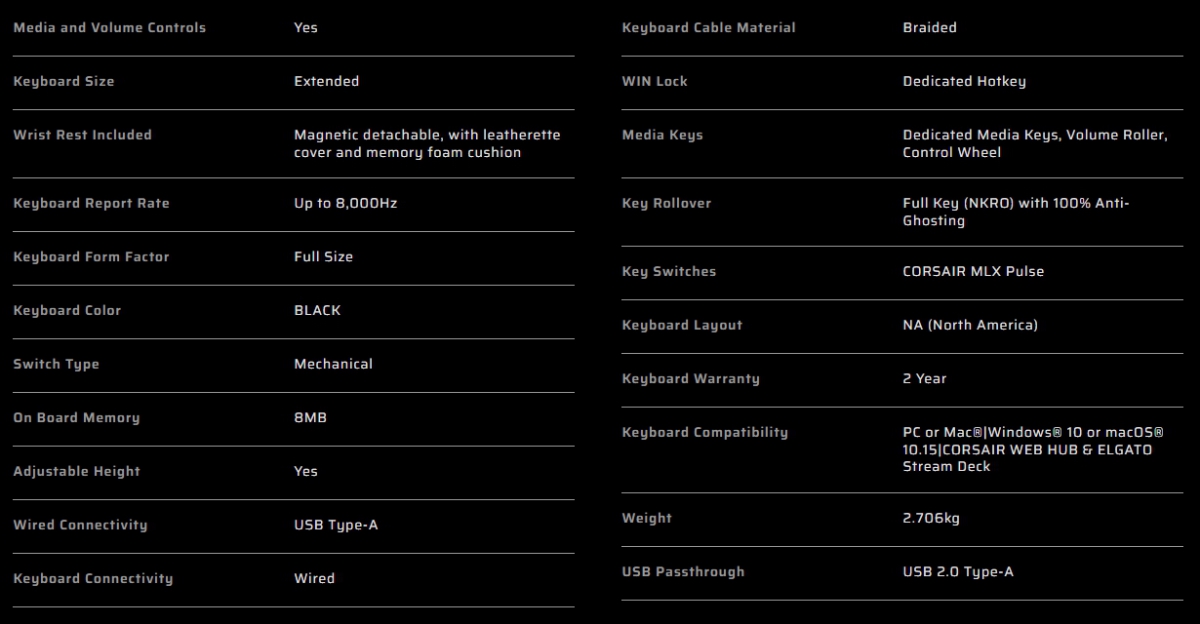Viewport: 1200px width, 624px height.
Task: Click the NA (North America) layout value
Action: [970, 325]
